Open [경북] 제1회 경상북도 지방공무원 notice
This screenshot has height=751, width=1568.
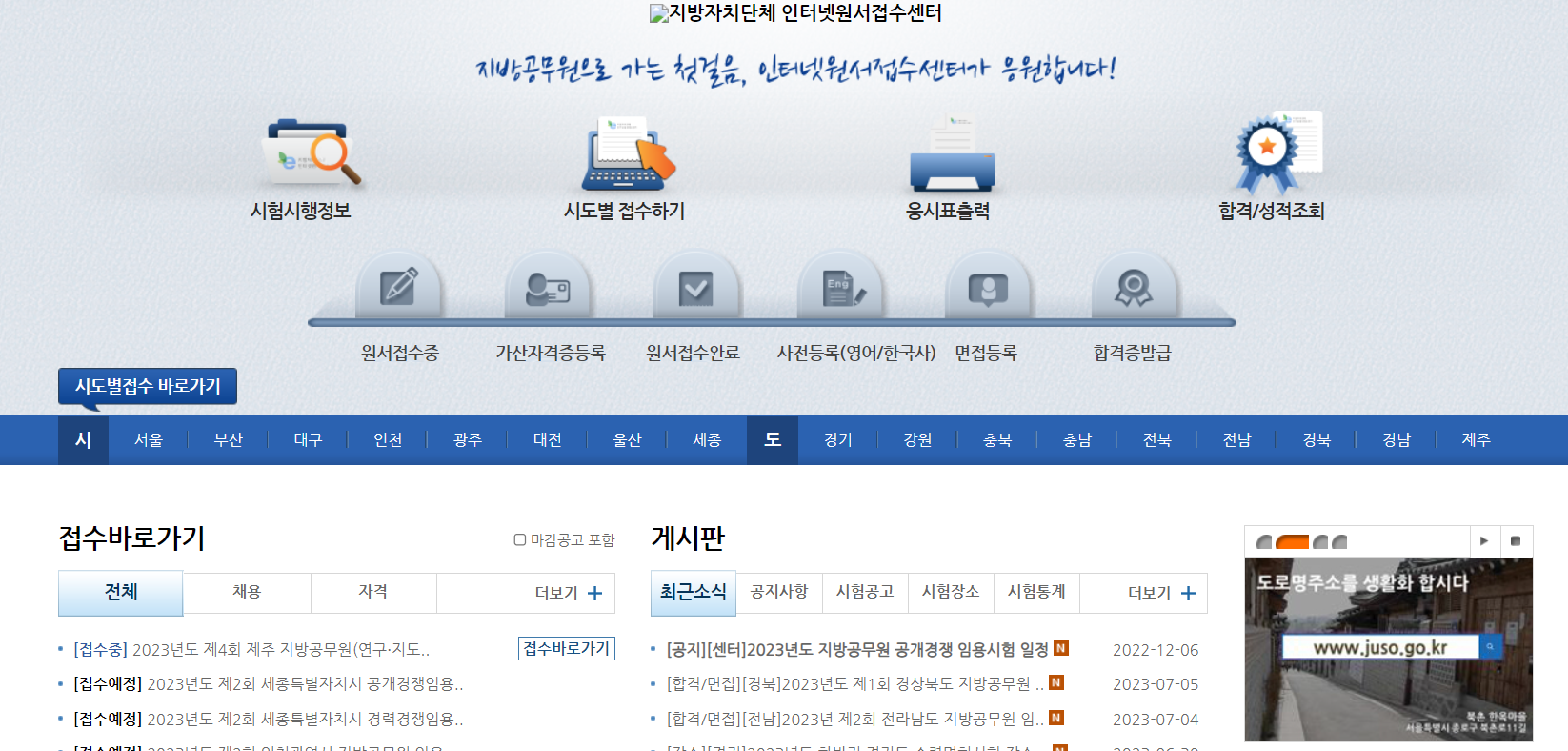tap(855, 684)
